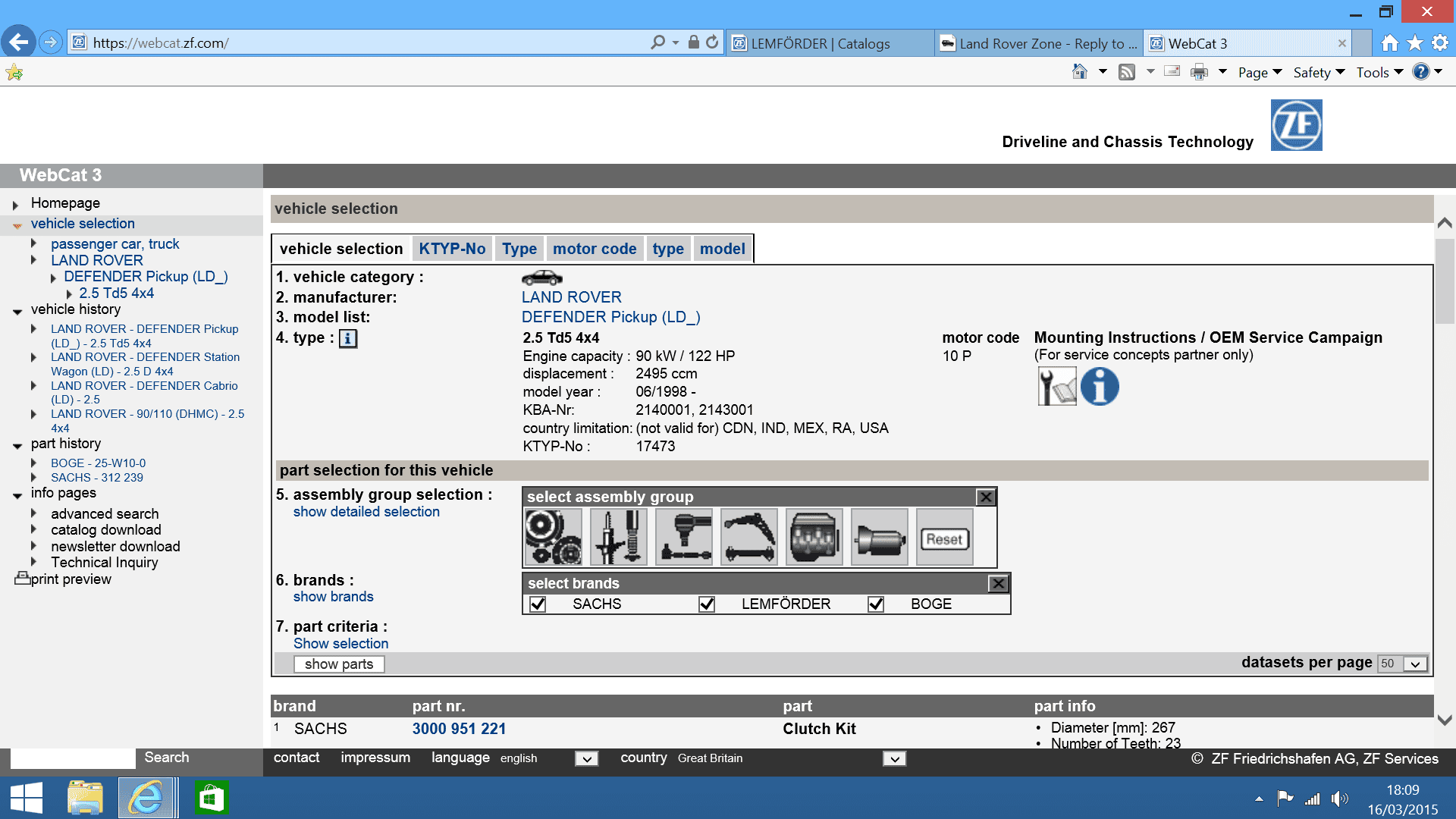Open SACHS - 312 239 part history

[97, 478]
